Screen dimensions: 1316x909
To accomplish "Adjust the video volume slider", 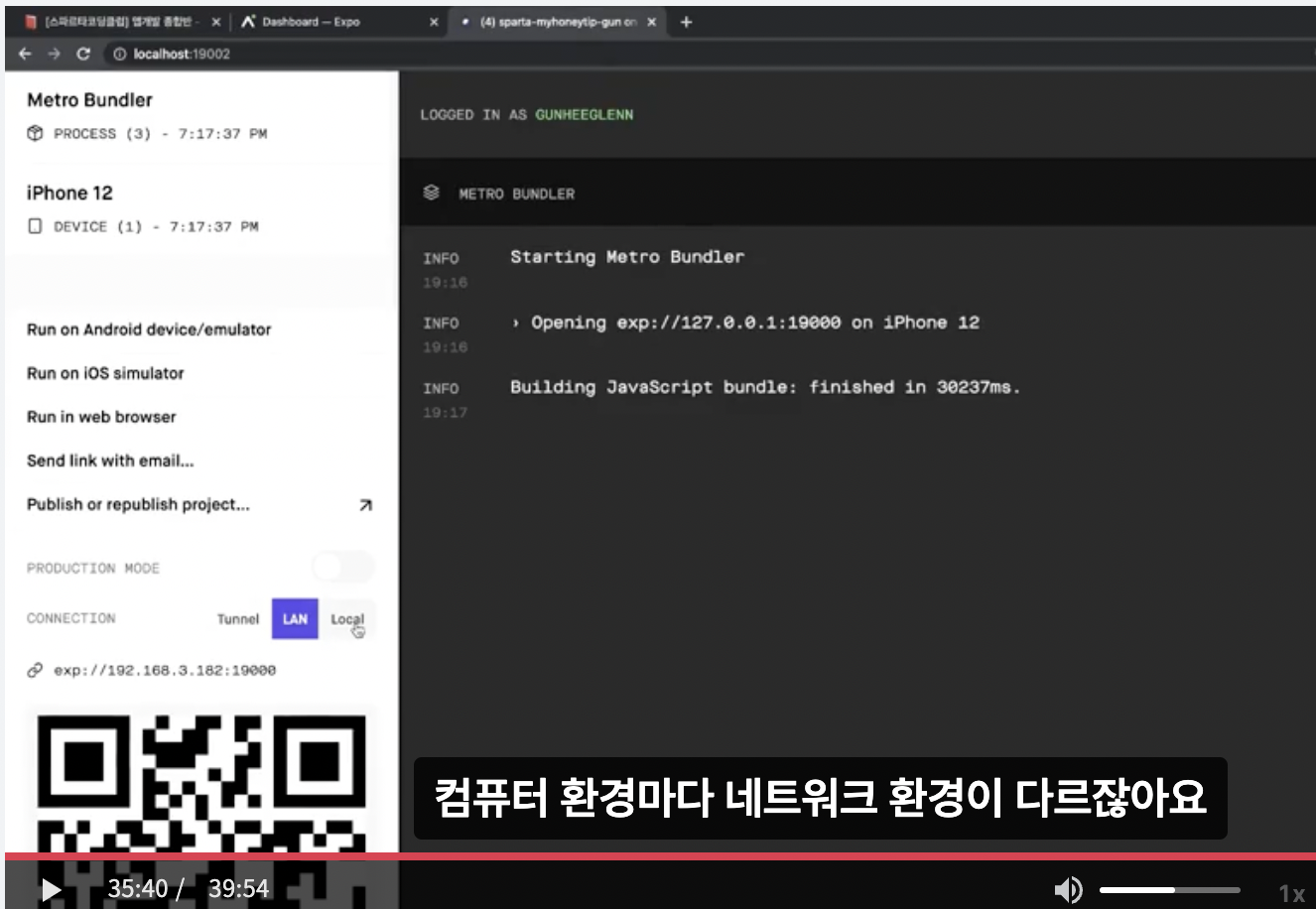I will pyautogui.click(x=1169, y=889).
